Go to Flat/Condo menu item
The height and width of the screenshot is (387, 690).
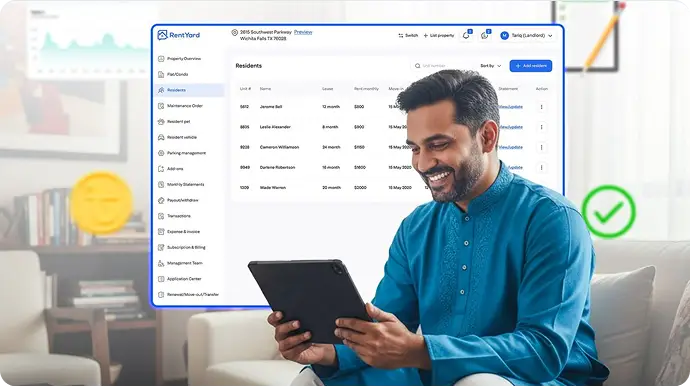tap(177, 74)
